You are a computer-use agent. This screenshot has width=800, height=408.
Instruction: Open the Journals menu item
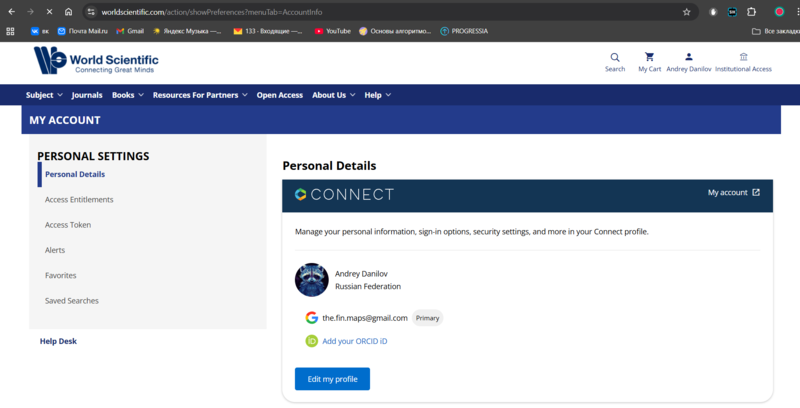click(87, 95)
